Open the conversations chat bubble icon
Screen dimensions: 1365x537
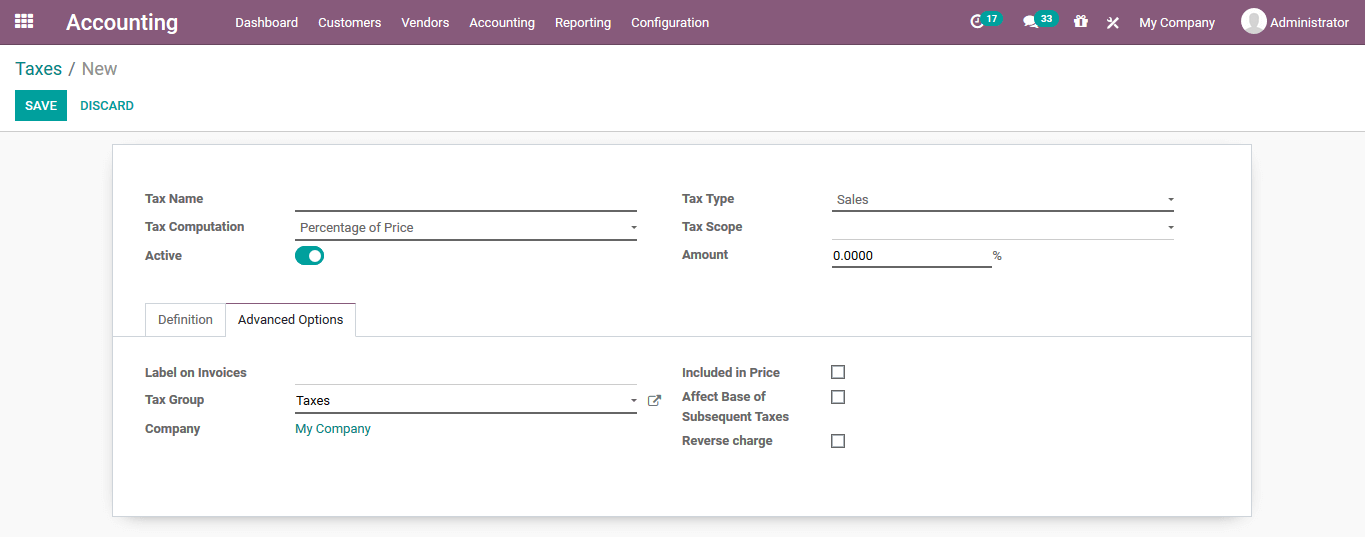tap(1030, 22)
